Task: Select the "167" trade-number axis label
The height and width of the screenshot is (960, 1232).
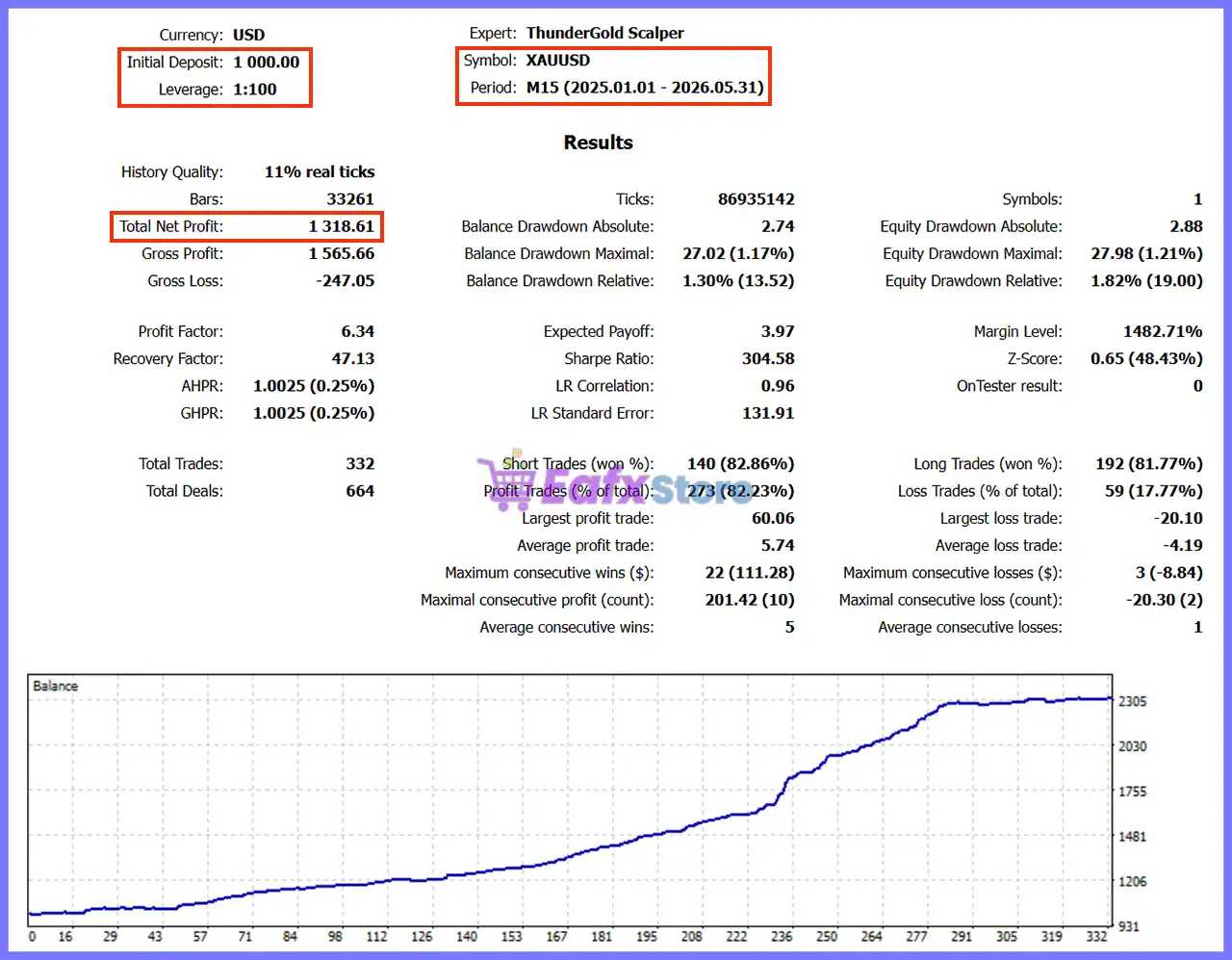Action: click(556, 936)
